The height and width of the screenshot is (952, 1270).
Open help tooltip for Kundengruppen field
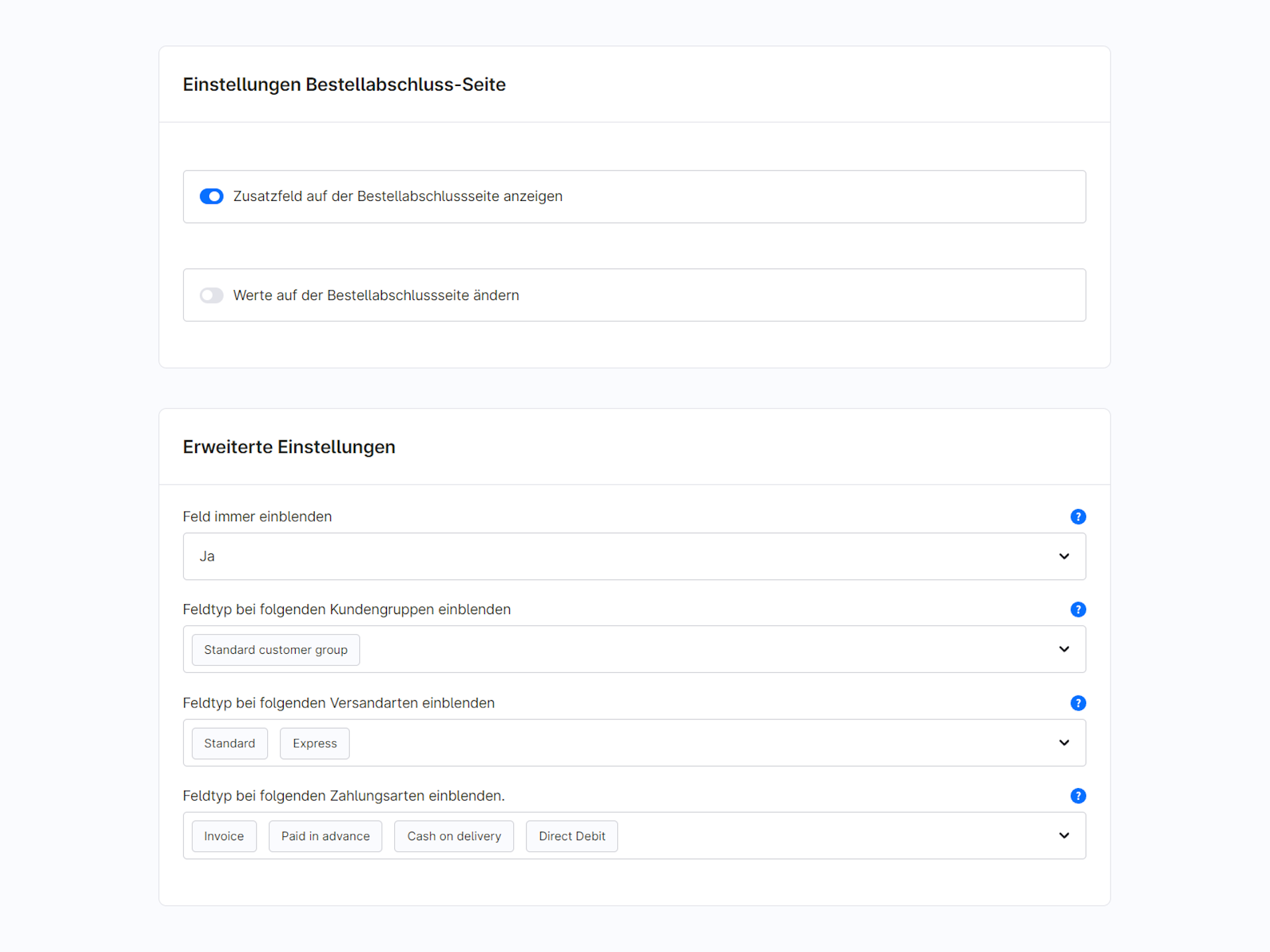pos(1078,610)
